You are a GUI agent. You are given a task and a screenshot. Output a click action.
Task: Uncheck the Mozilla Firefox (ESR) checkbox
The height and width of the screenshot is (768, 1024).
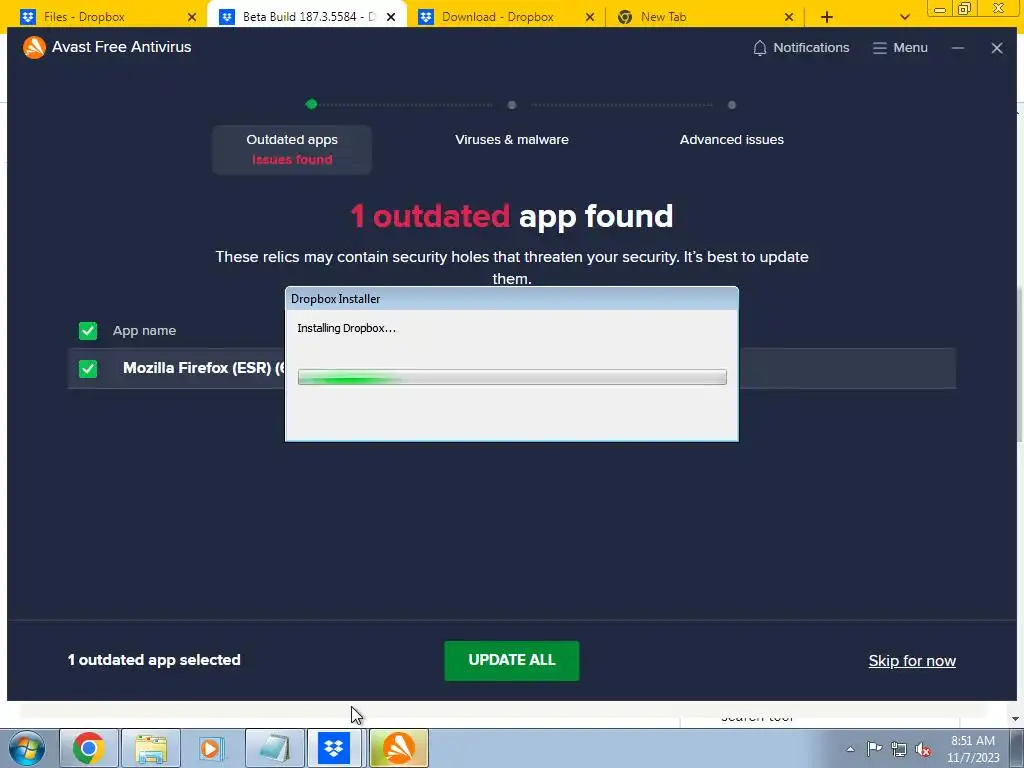88,368
